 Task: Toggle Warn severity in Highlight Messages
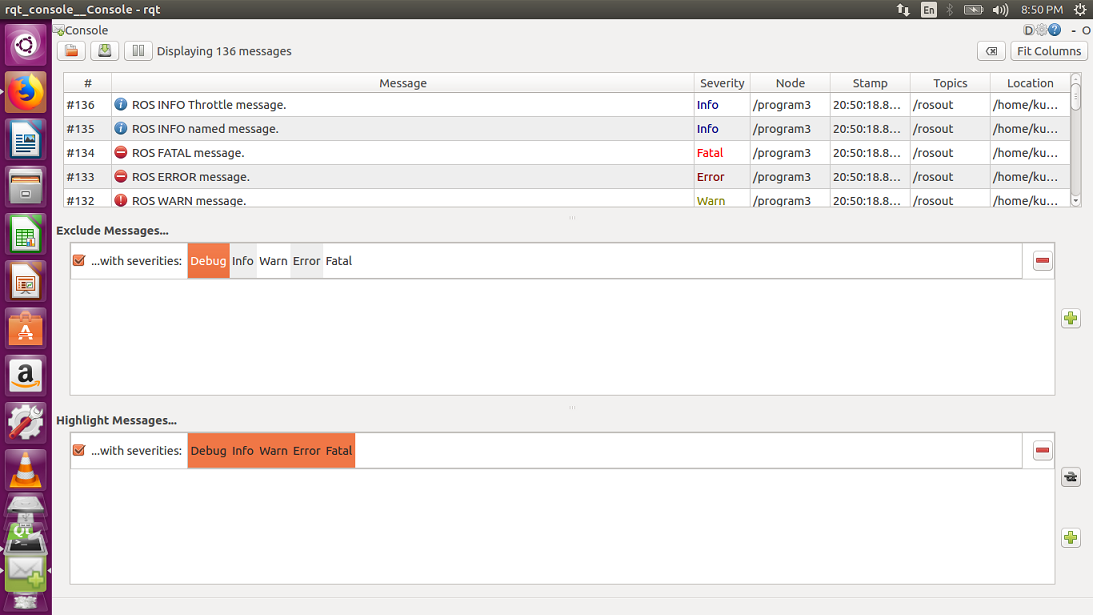click(x=273, y=451)
